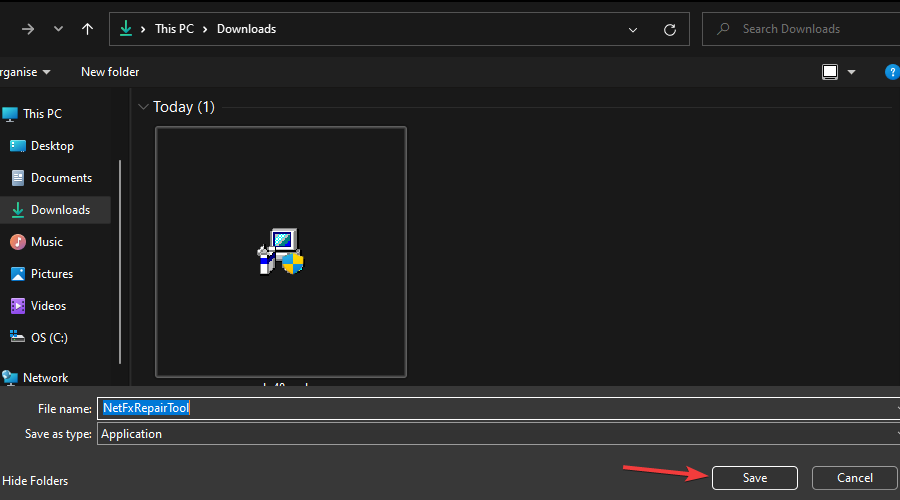This screenshot has height=500, width=900.
Task: Click the Network icon in sidebar
Action: click(x=10, y=377)
